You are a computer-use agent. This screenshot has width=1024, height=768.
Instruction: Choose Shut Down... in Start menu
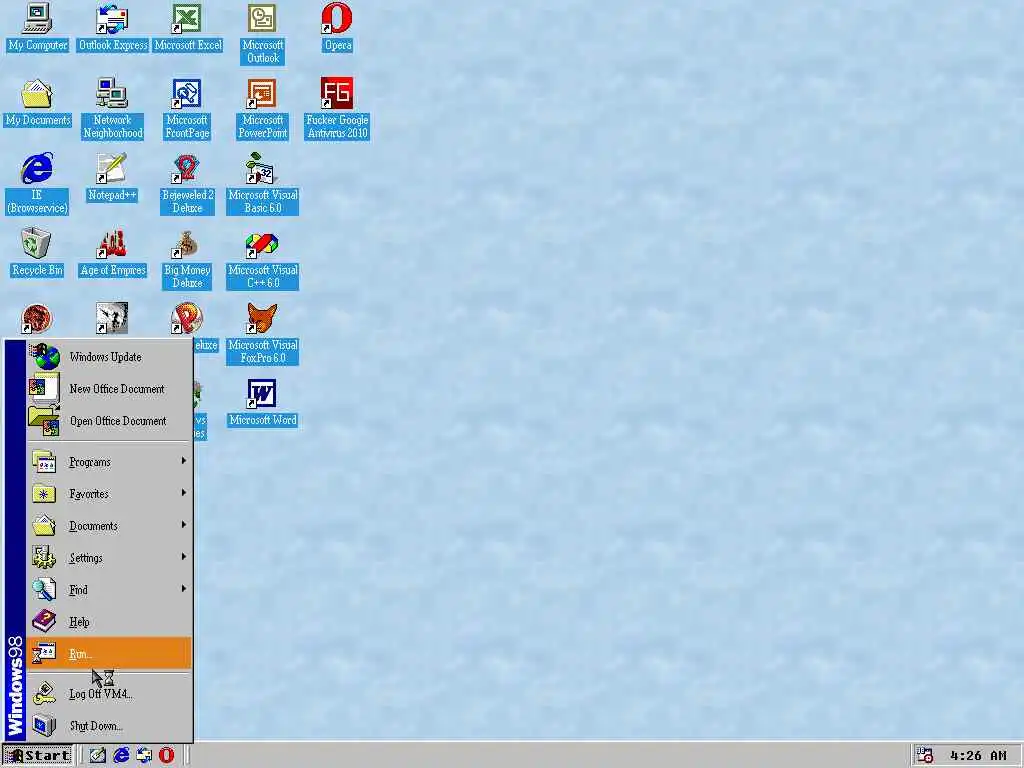tap(109, 726)
